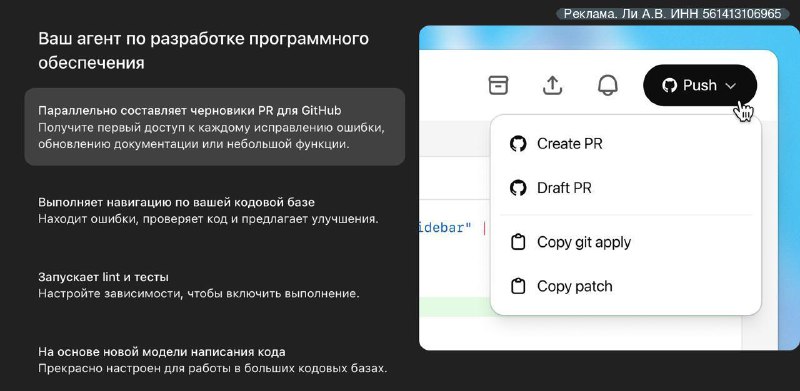Click the black Push button
This screenshot has height=391, width=800.
click(x=700, y=85)
